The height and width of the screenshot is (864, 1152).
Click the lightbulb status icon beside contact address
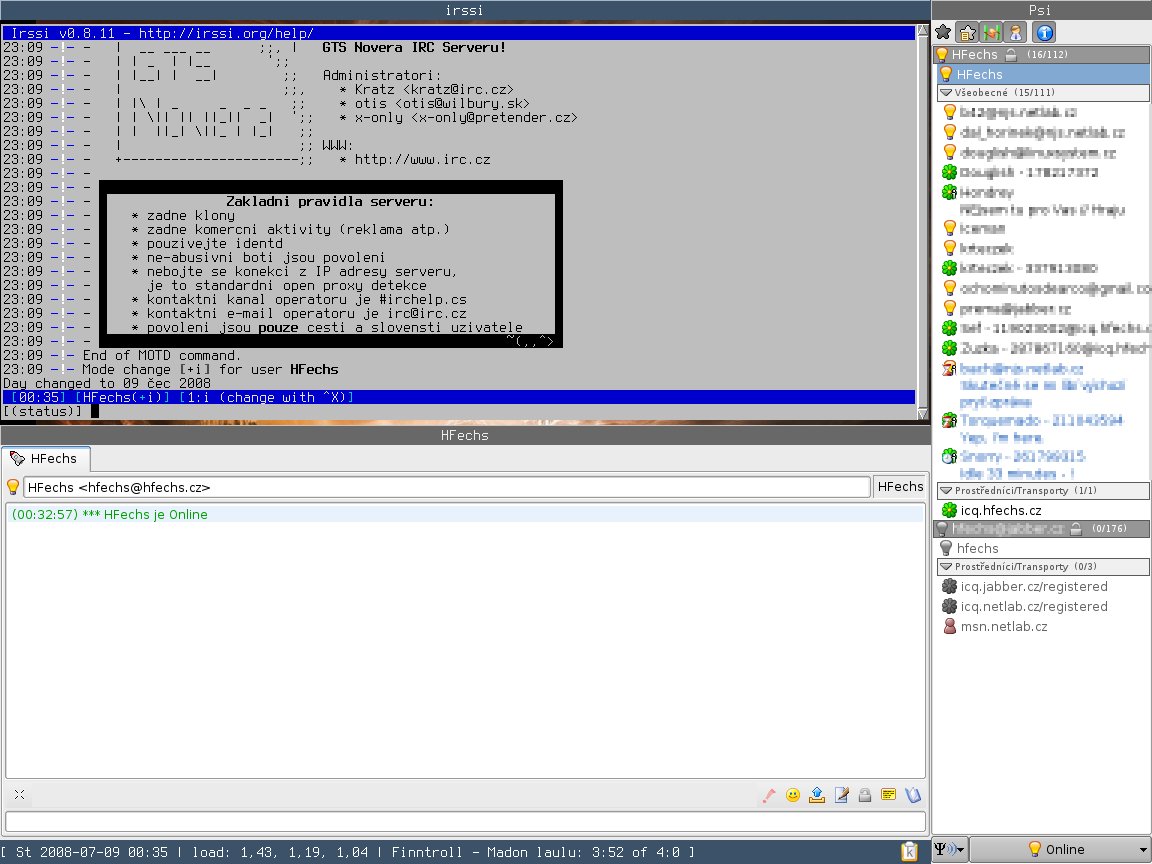tap(12, 487)
